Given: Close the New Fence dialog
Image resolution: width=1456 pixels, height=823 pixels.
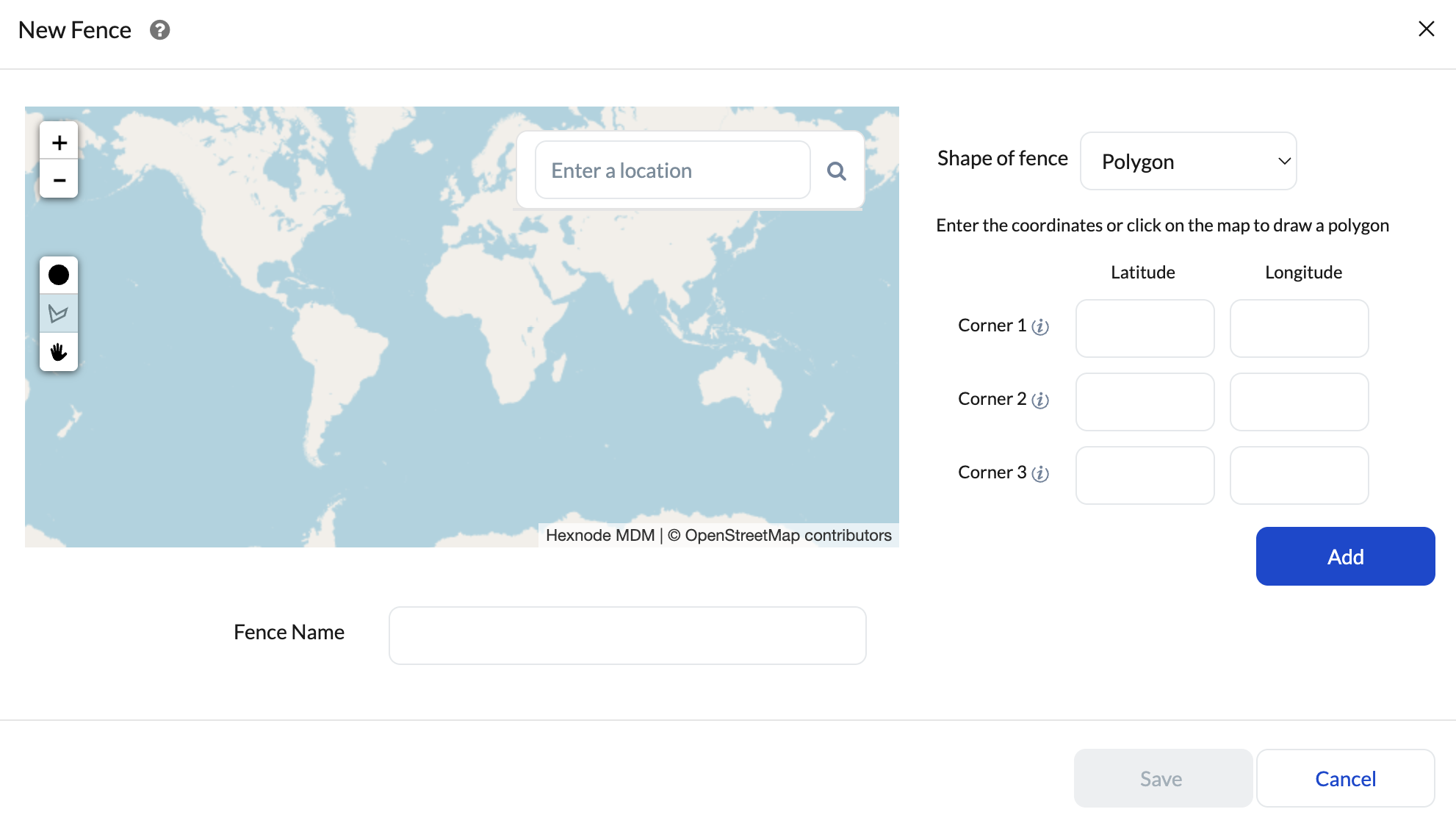Looking at the screenshot, I should click(x=1426, y=29).
